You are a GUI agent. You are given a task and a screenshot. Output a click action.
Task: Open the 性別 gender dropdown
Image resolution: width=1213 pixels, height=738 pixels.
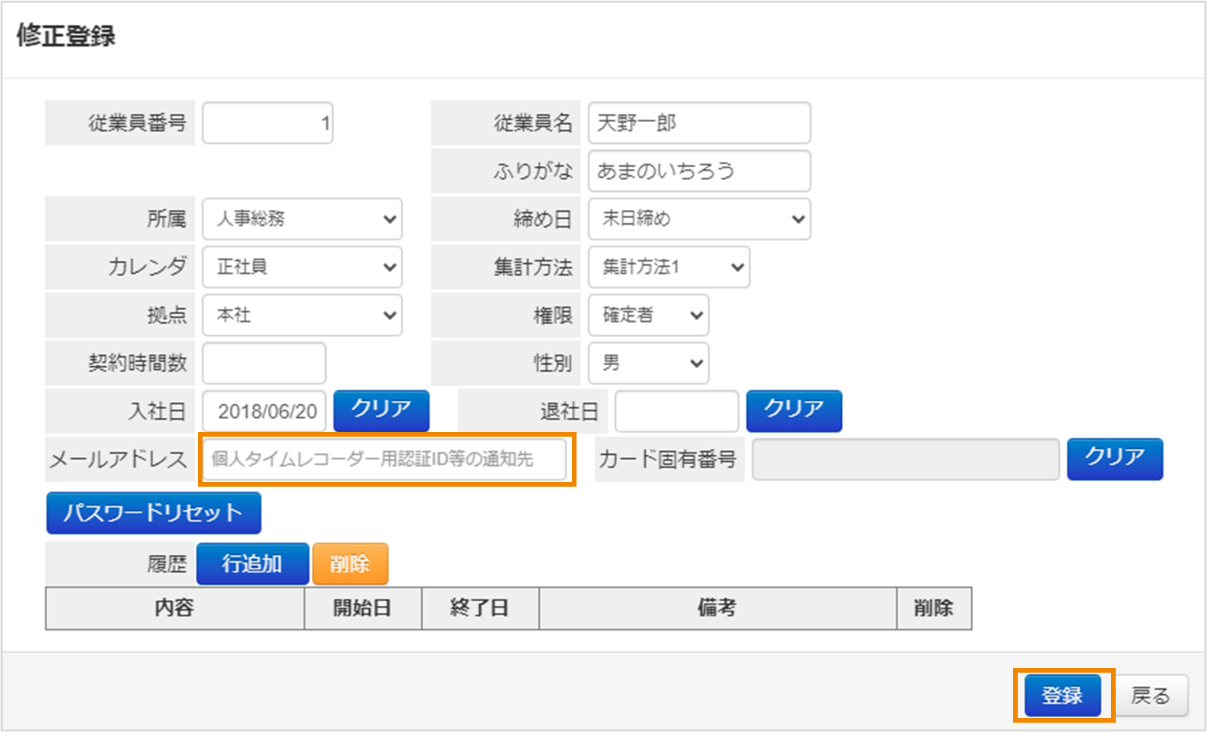click(647, 363)
